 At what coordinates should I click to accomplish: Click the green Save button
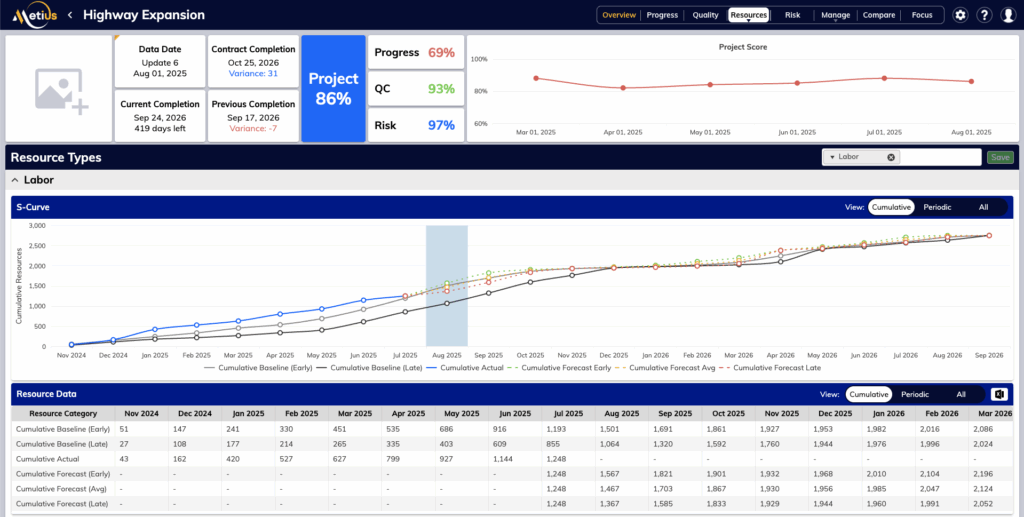pyautogui.click(x=999, y=157)
